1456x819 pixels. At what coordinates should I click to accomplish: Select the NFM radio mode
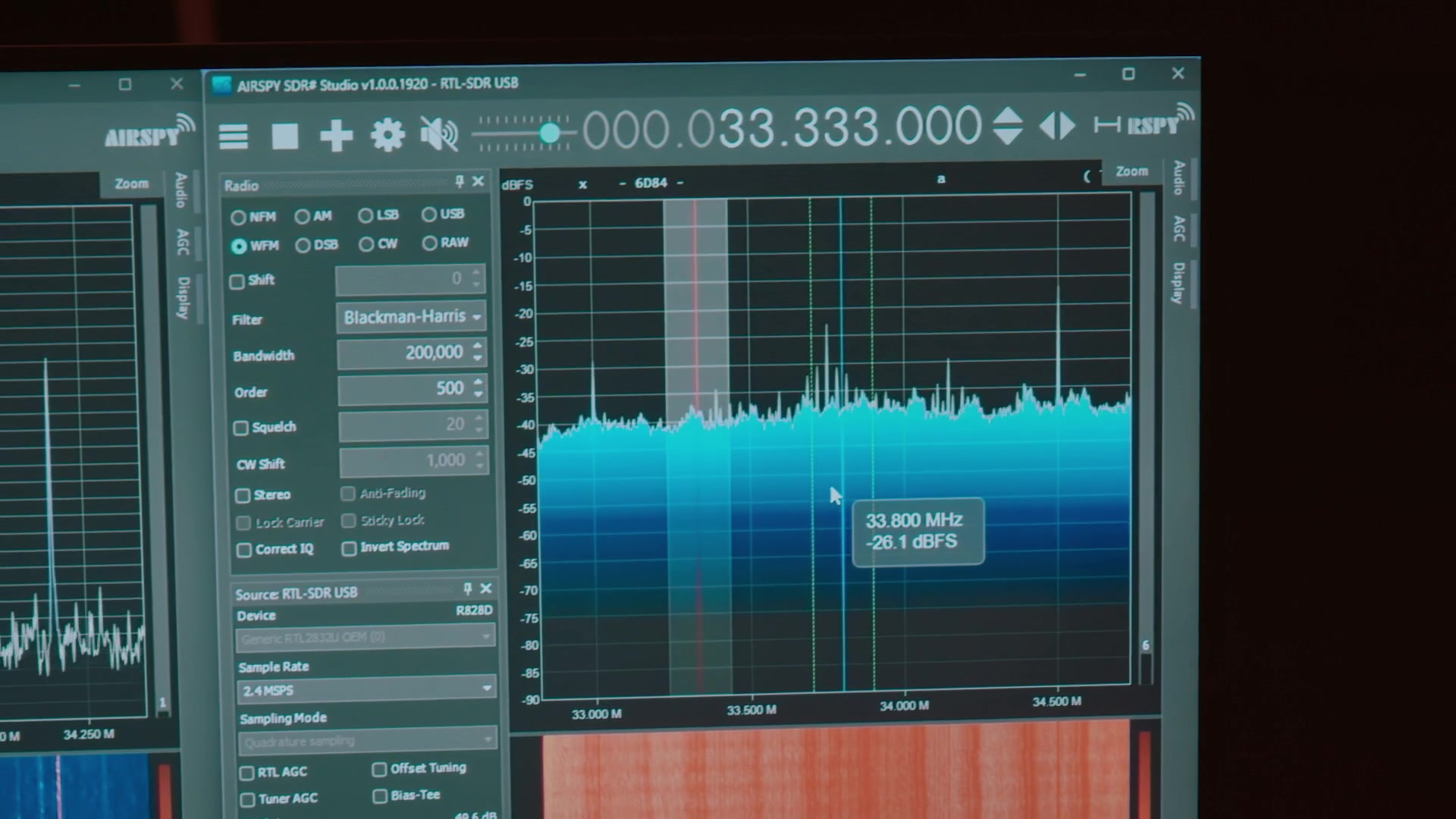[253, 217]
